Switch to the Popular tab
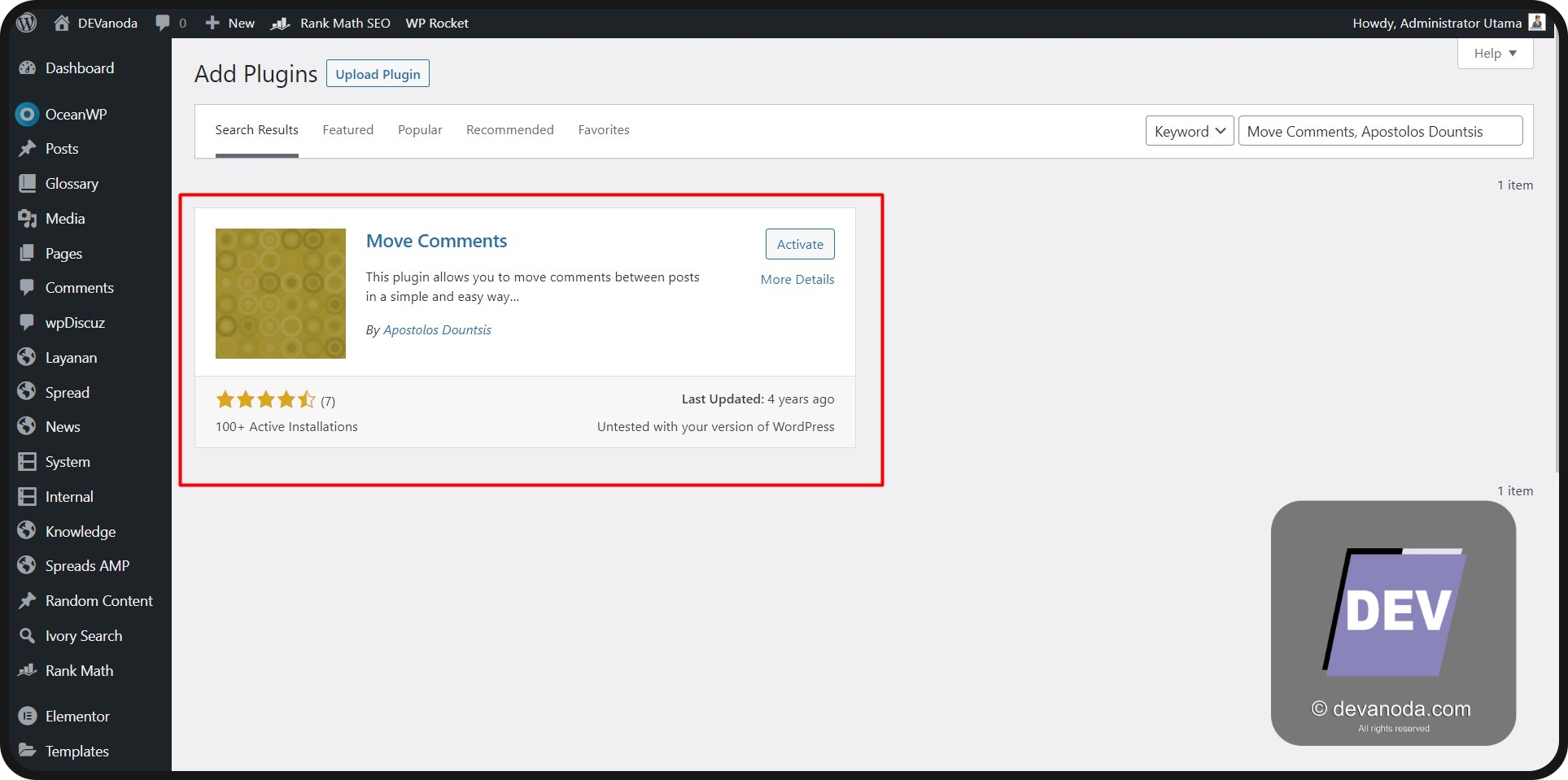The image size is (1568, 780). [420, 130]
